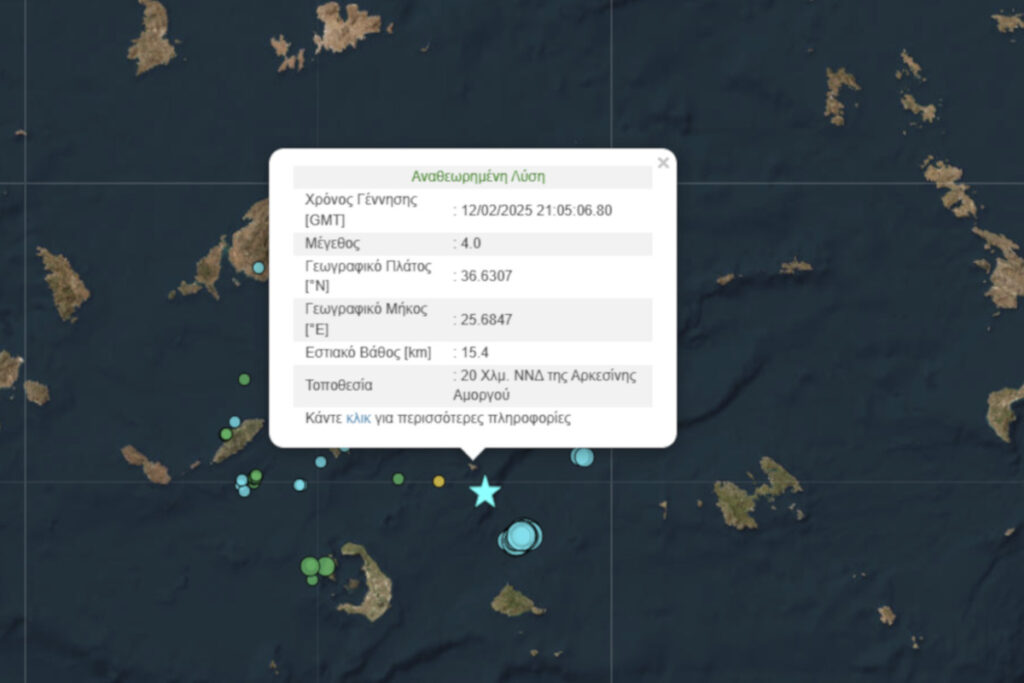Click the location text '20 Χλμ. ΝΝΔ της Αρκεσίνης Αμοργού'
The height and width of the screenshot is (683, 1024).
(x=545, y=385)
